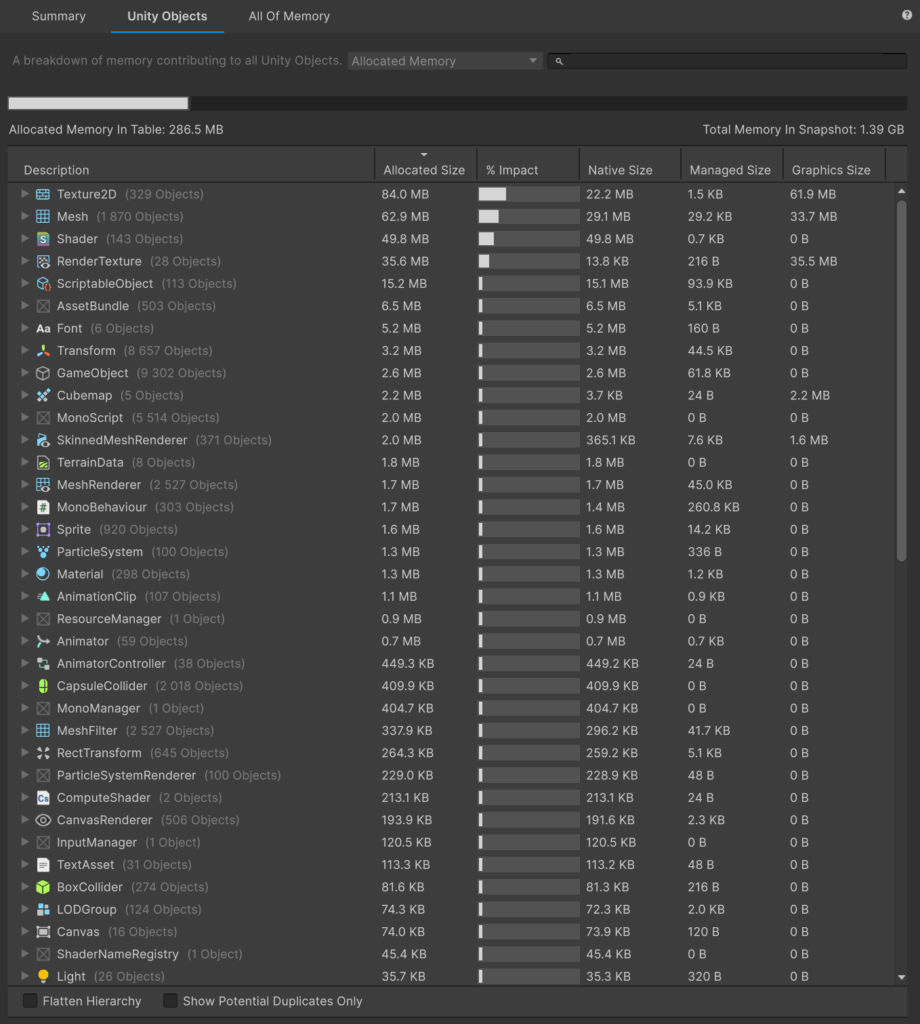Image resolution: width=920 pixels, height=1024 pixels.
Task: Click the Texture2D type icon
Action: pyautogui.click(x=43, y=194)
